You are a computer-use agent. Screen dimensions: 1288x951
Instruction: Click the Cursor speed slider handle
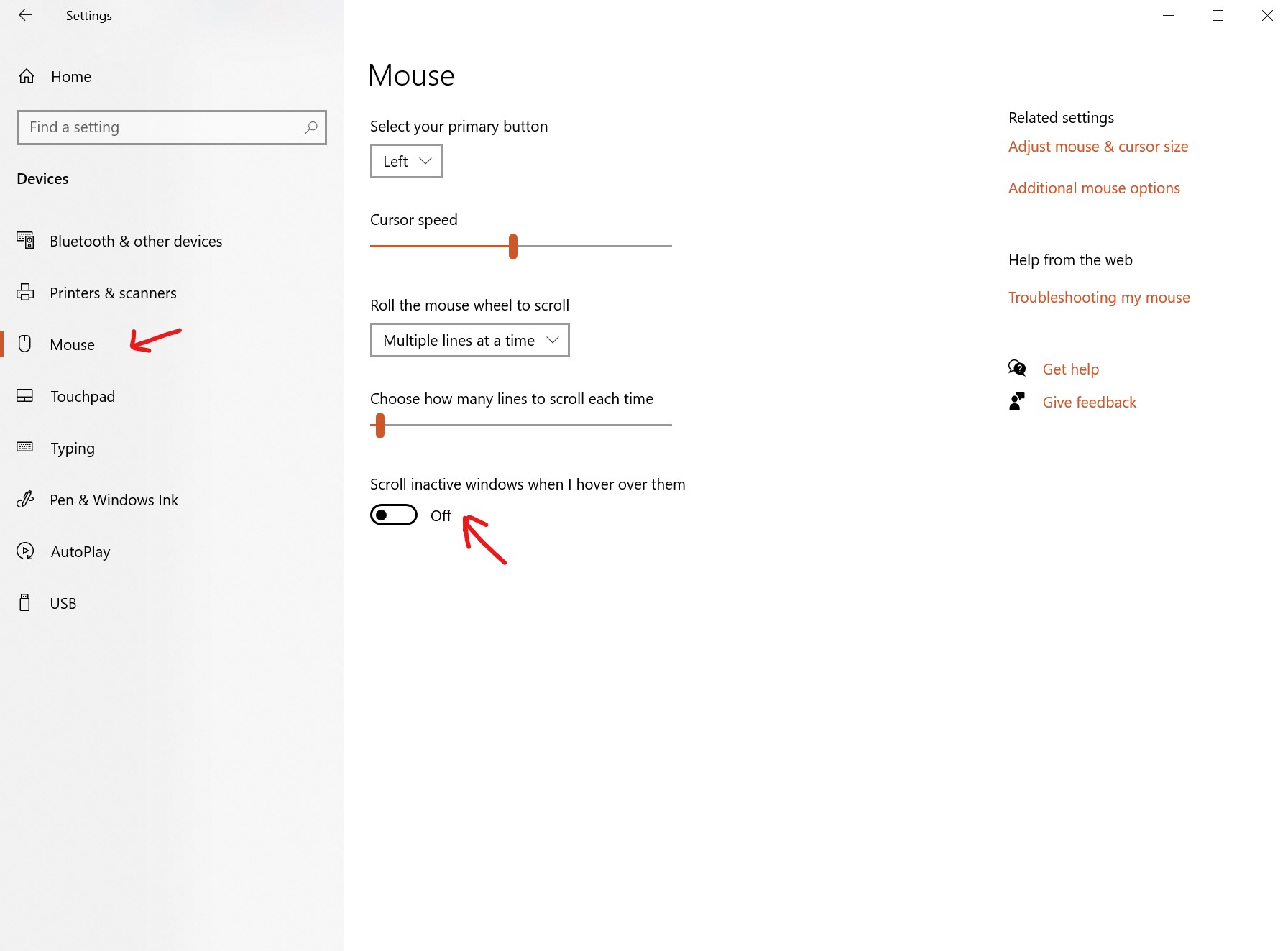tap(513, 246)
